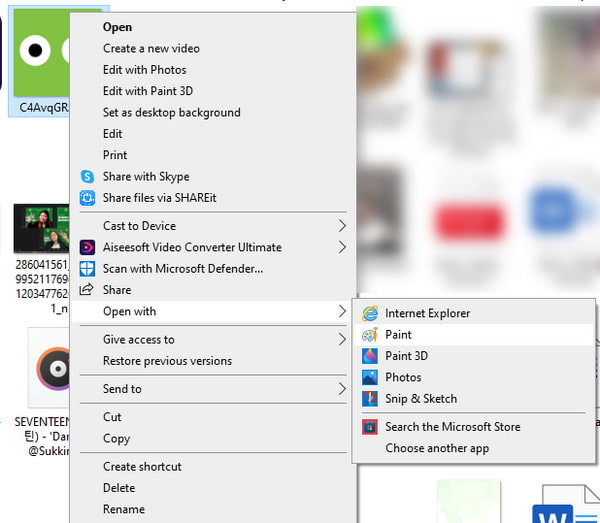Screen dimensions: 600x523
Task: Choose Open from the context menu
Action: 214,27
